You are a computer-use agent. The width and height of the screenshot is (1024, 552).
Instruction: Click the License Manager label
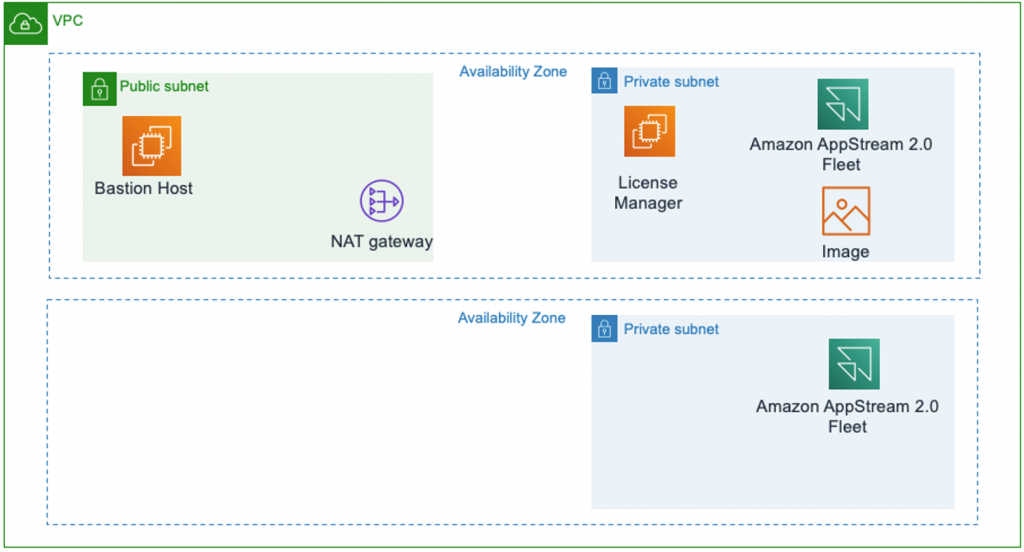coord(648,193)
